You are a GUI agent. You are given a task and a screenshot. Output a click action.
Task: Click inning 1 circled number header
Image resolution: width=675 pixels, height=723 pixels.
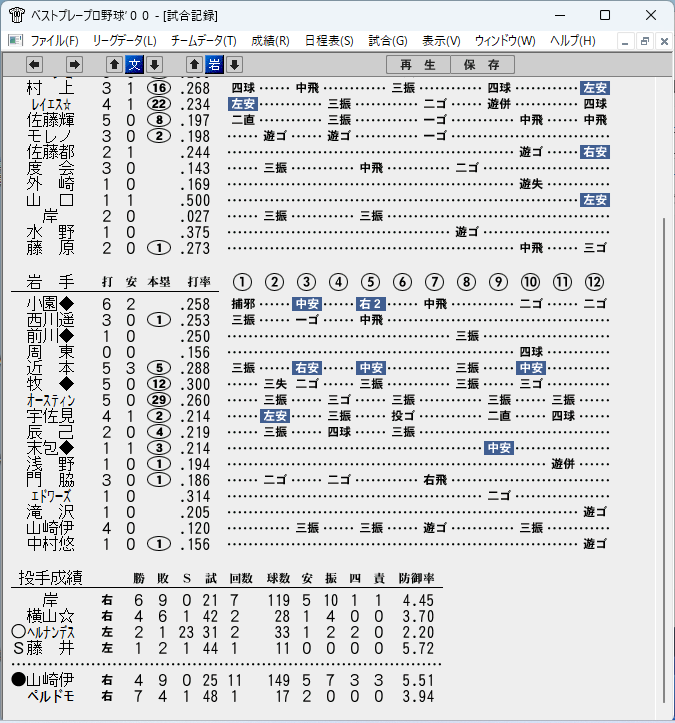point(243,282)
